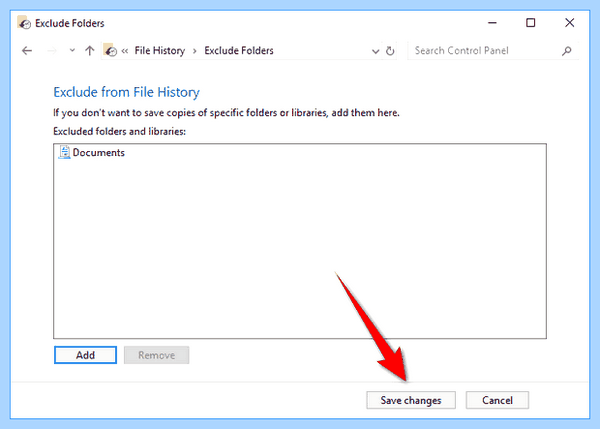Screen dimensions: 600x429
Task: Click the Add button
Action: pos(85,355)
